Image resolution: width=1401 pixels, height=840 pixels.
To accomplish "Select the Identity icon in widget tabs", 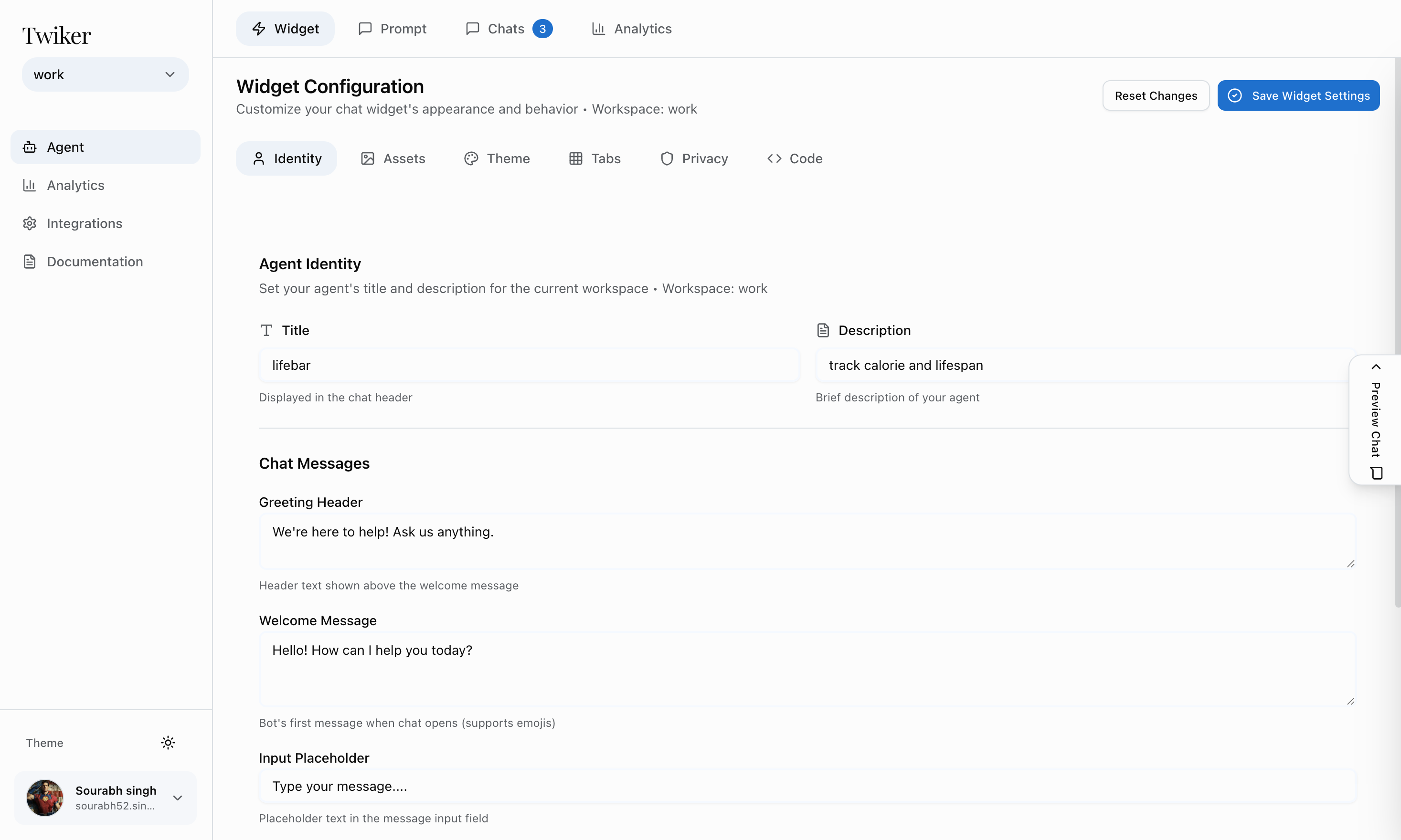I will [259, 158].
